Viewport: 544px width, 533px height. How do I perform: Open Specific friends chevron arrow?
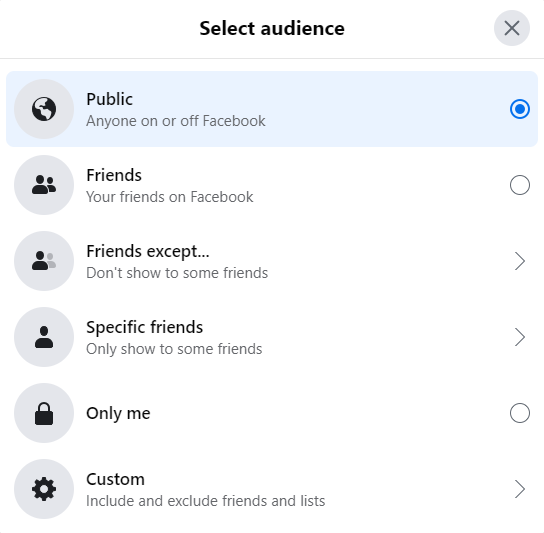click(x=520, y=337)
